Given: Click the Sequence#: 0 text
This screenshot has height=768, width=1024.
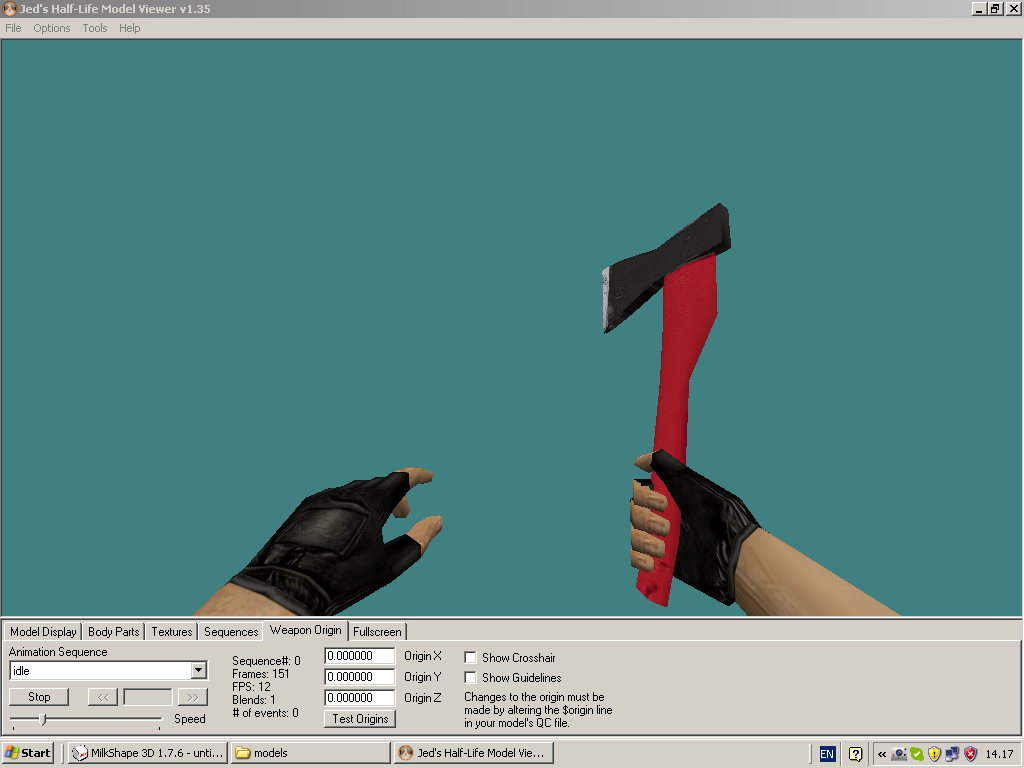Looking at the screenshot, I should (x=266, y=661).
